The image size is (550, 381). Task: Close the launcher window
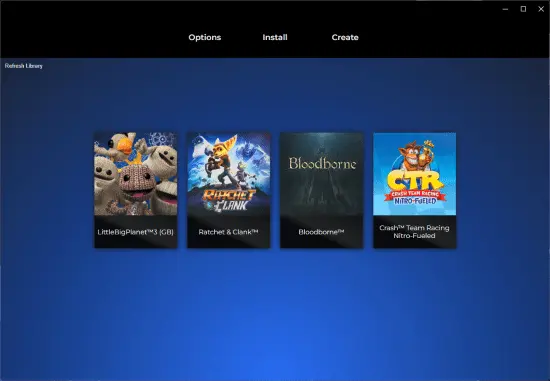click(541, 9)
